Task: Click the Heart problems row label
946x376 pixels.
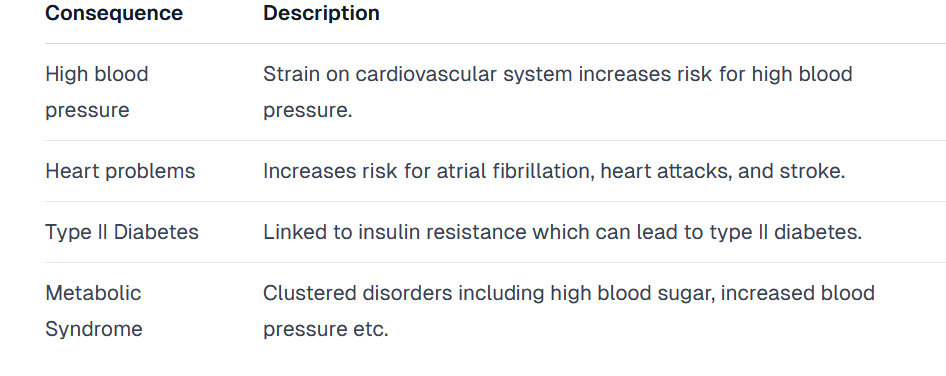Action: click(x=120, y=171)
